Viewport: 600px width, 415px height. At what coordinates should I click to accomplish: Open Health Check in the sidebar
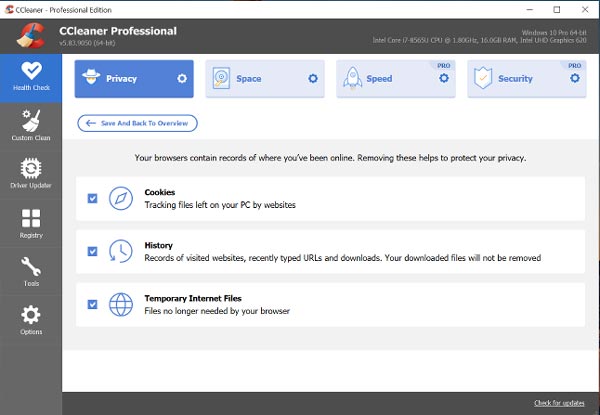point(31,78)
